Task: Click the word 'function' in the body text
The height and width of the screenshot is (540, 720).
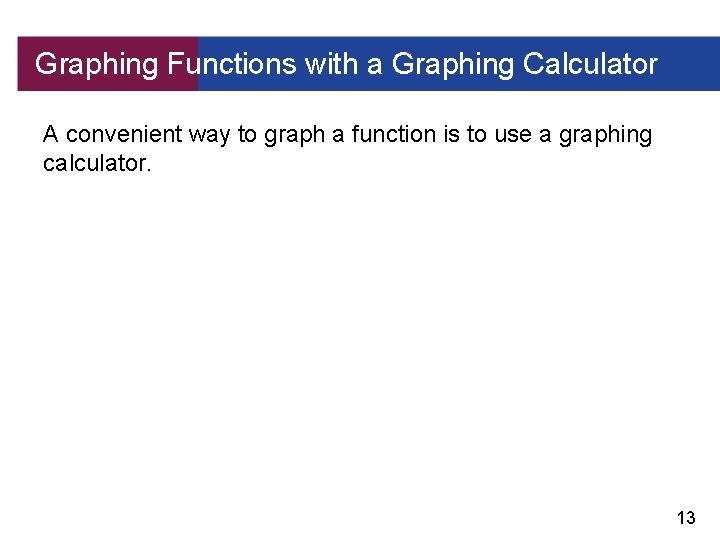Action: point(394,135)
